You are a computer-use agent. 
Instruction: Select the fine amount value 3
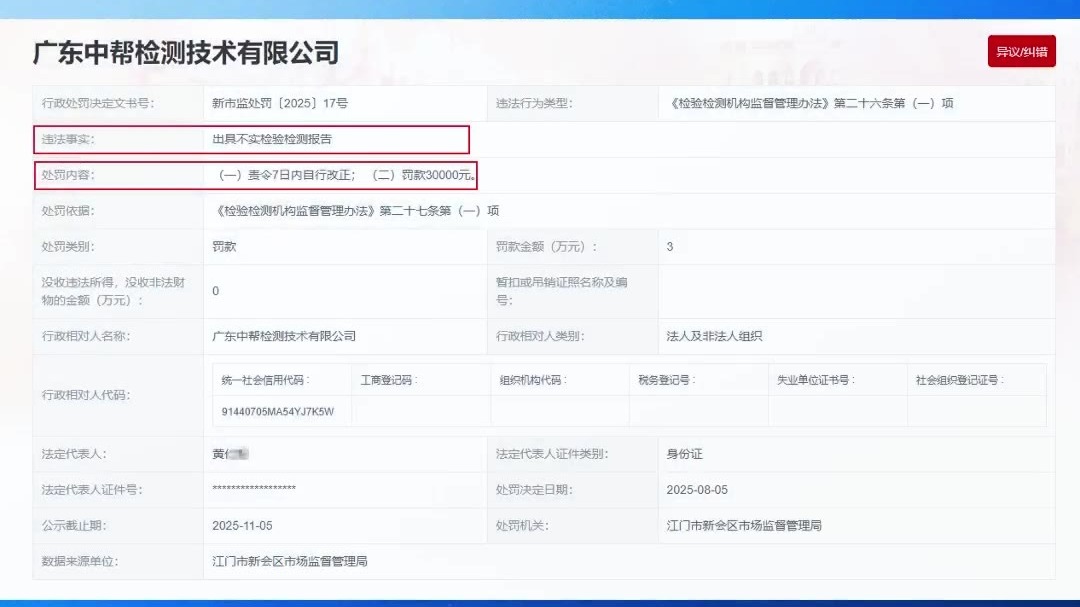(x=669, y=247)
